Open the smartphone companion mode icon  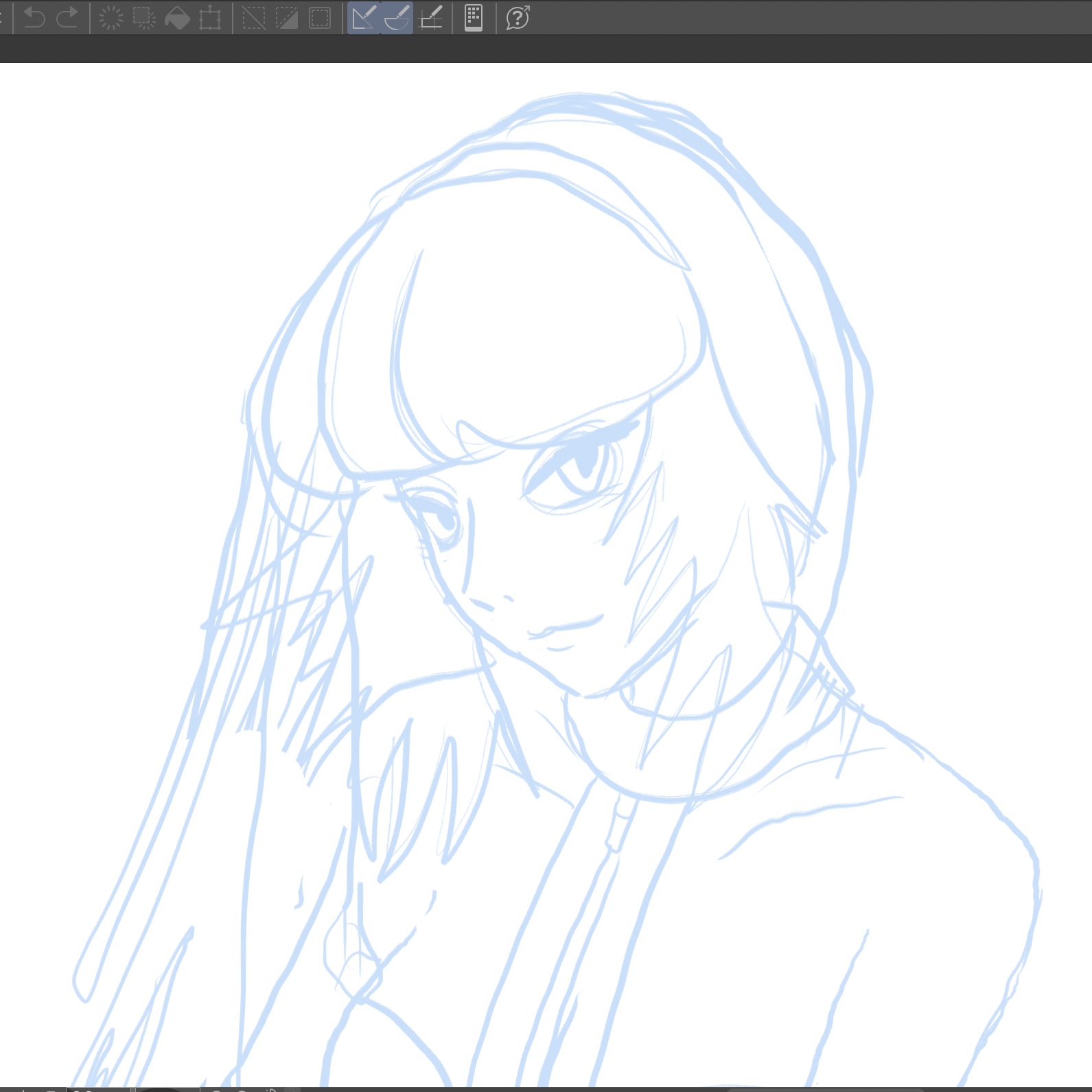coord(474,18)
